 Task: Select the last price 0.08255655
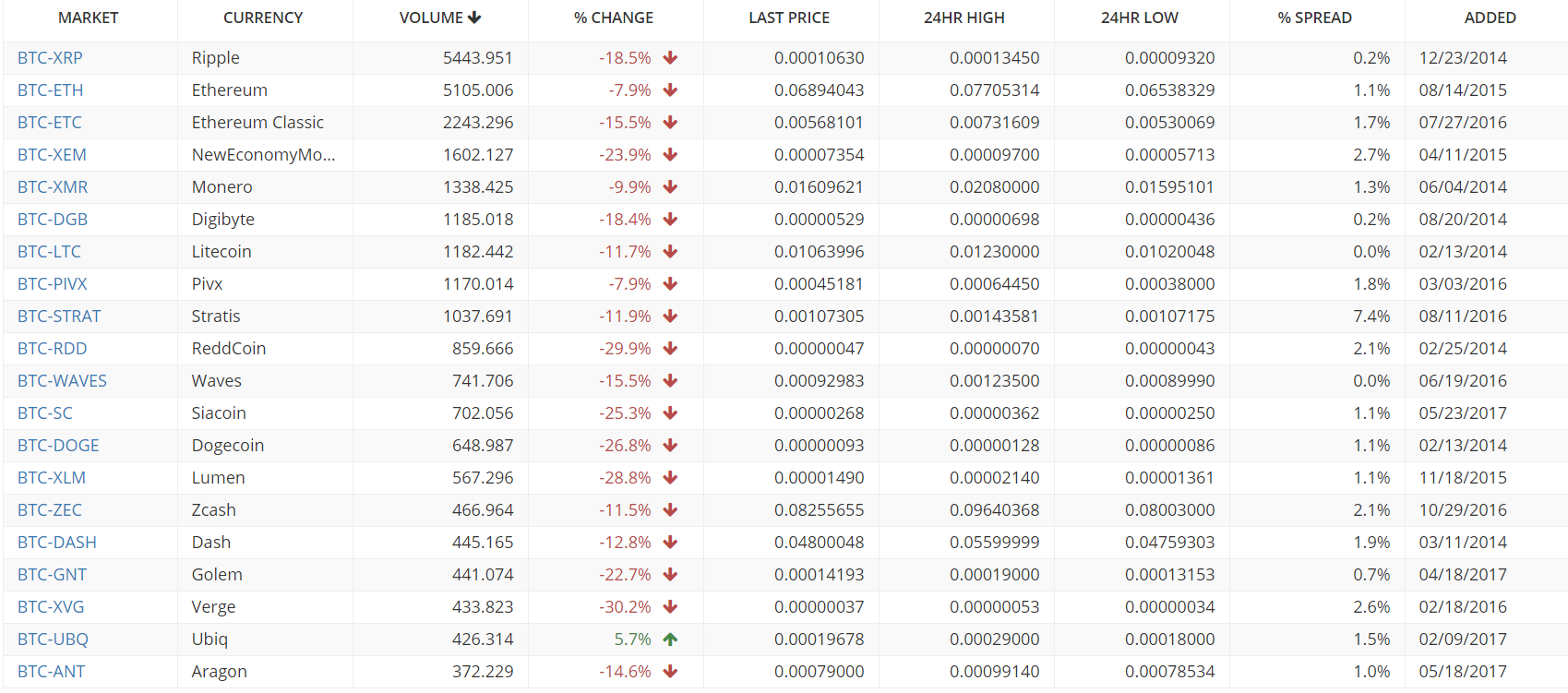820,510
